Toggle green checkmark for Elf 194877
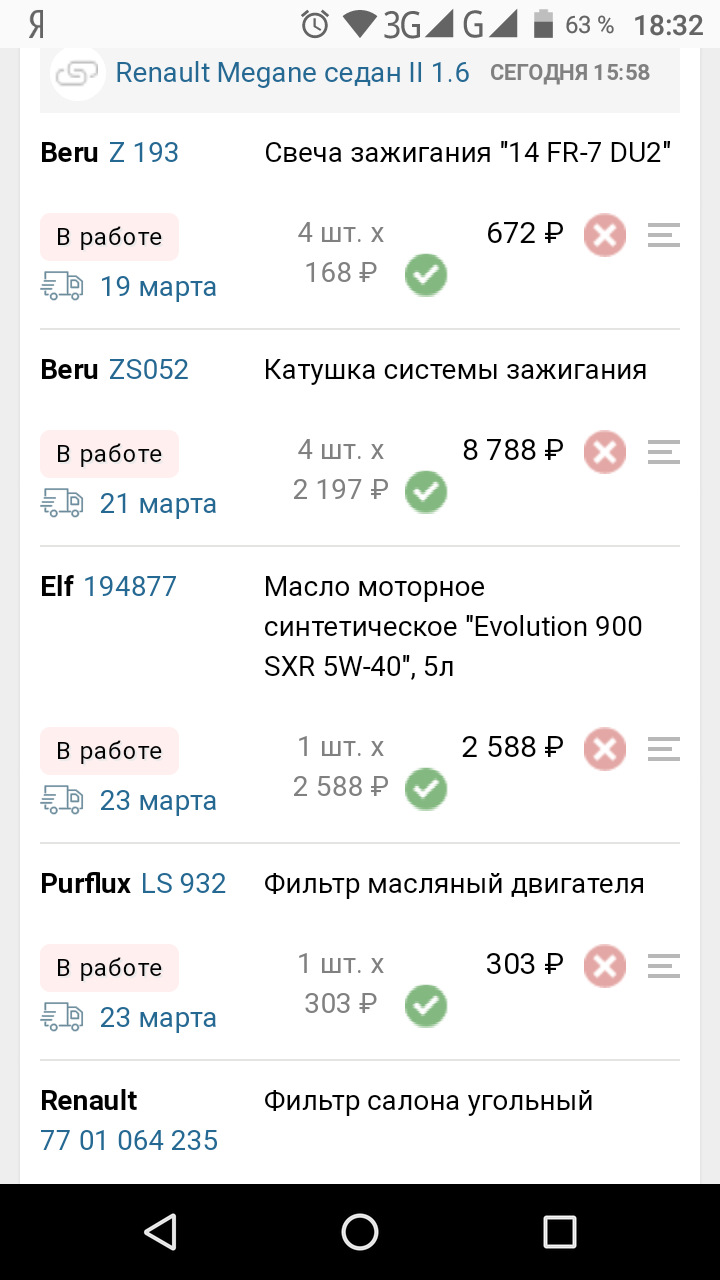The height and width of the screenshot is (1280, 720). click(x=426, y=789)
